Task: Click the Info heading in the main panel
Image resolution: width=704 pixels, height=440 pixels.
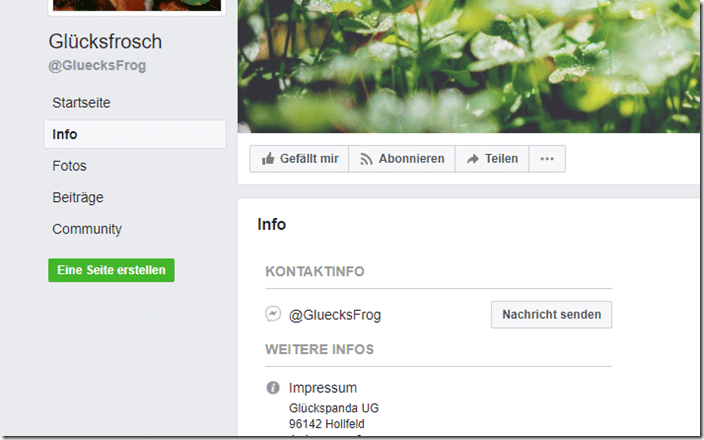Action: pos(272,224)
